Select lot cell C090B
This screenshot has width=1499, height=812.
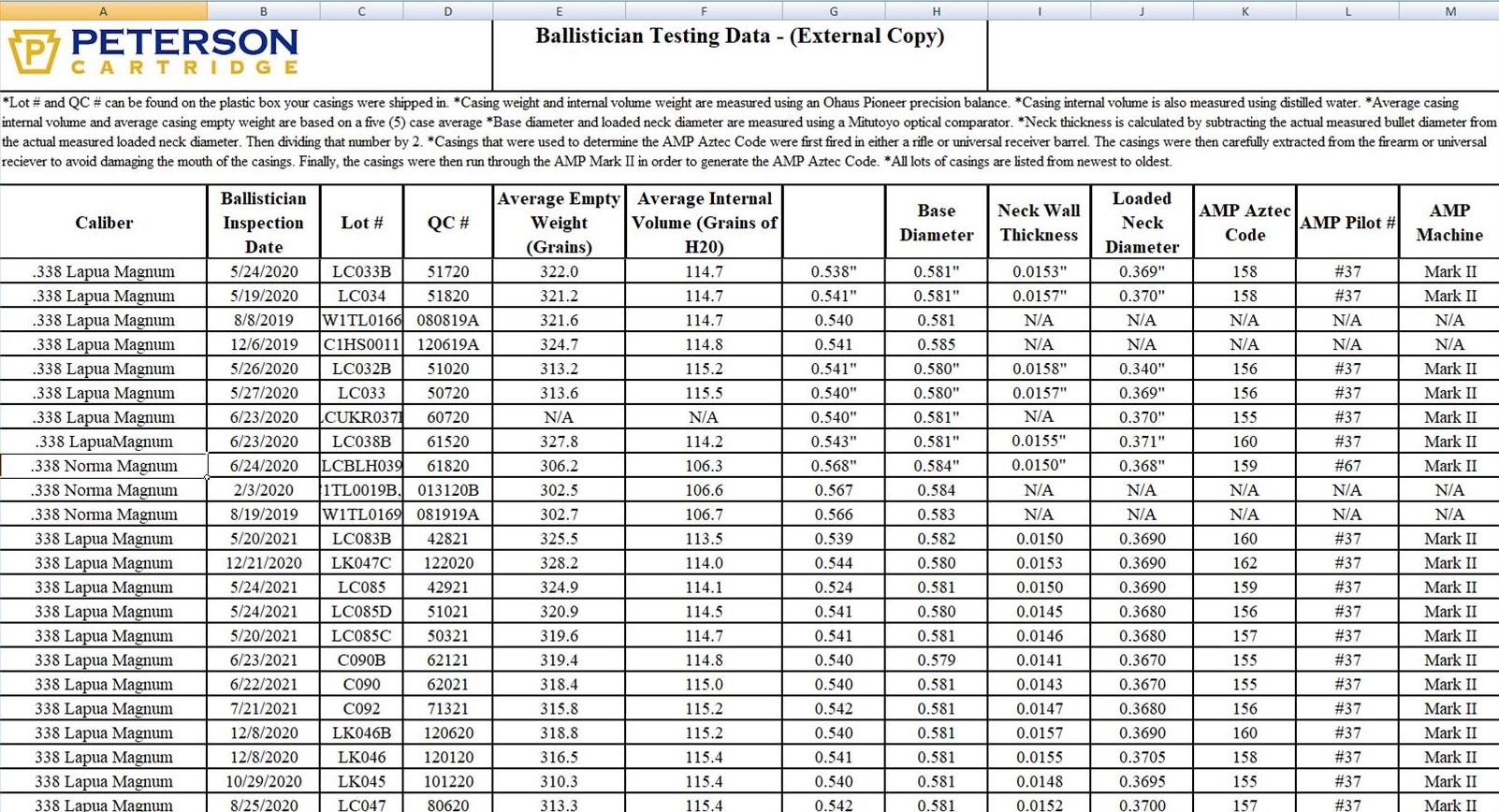coord(361,660)
